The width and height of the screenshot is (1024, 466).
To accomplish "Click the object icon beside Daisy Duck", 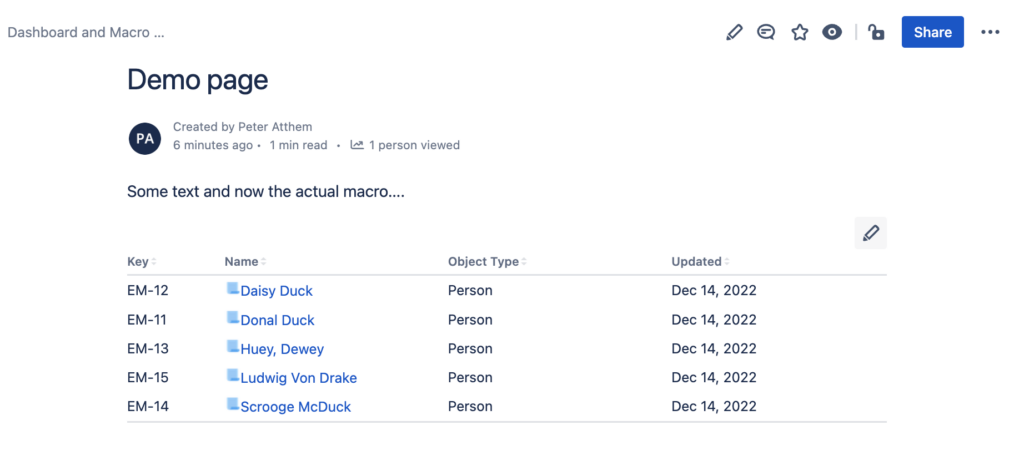I will [232, 288].
